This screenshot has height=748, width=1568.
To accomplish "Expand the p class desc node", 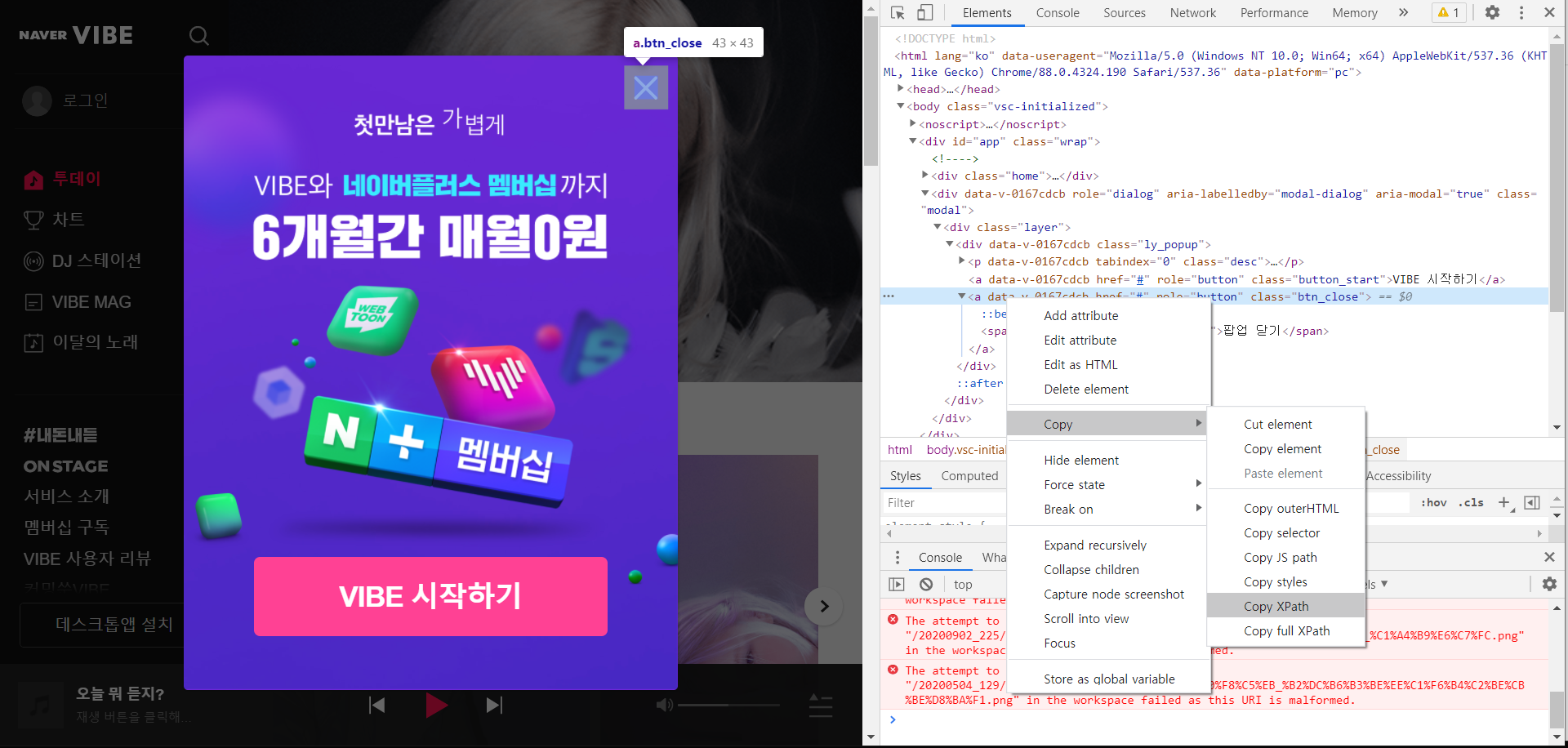I will click(x=962, y=261).
